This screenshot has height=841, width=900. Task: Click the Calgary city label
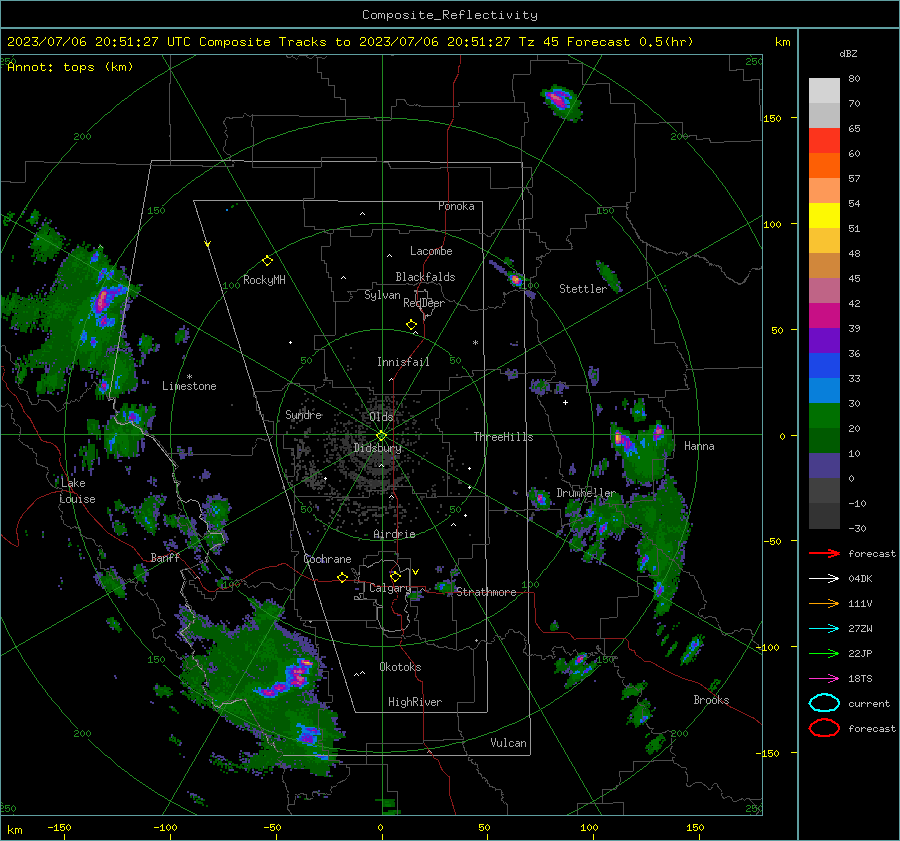[x=390, y=588]
